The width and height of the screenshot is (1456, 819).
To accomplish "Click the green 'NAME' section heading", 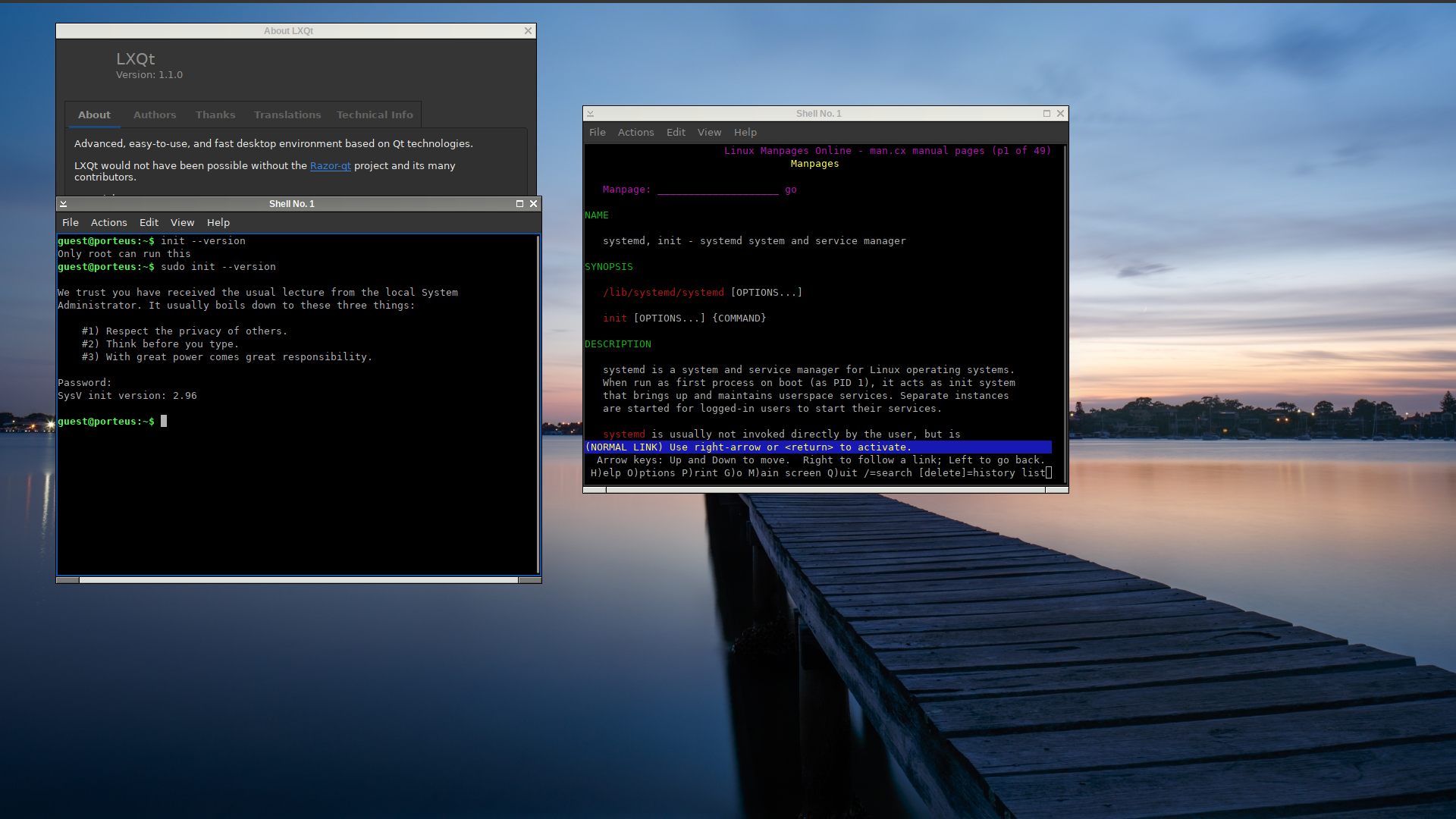I will 597,215.
